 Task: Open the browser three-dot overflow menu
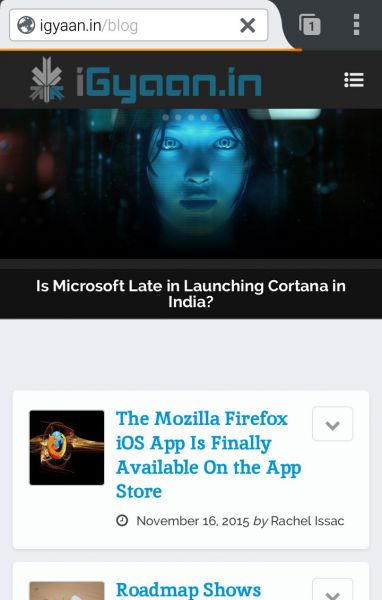356,24
